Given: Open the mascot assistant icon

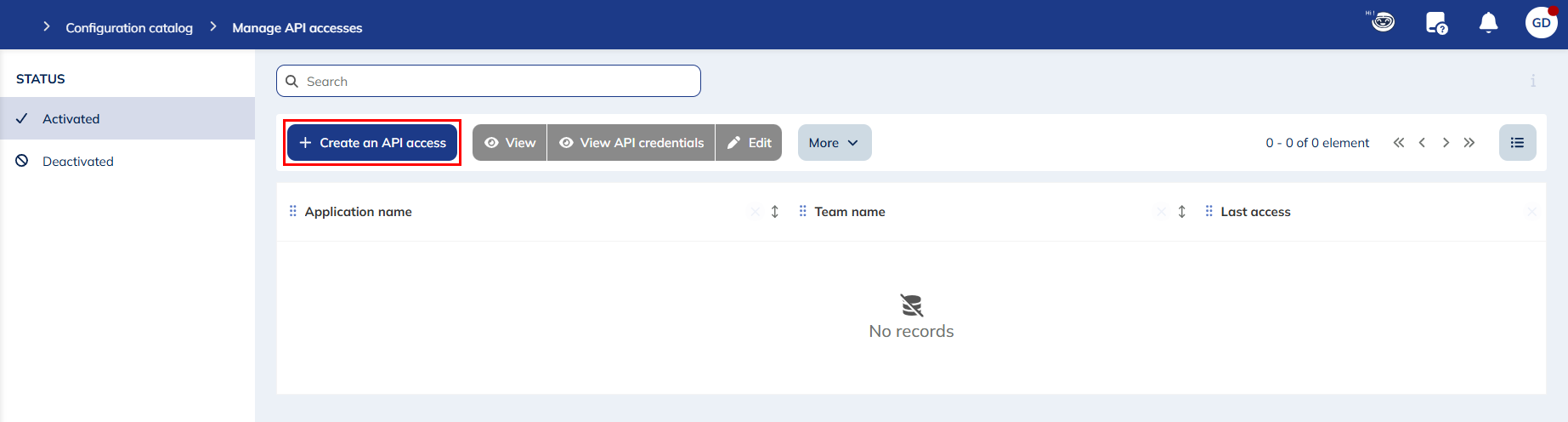Looking at the screenshot, I should pos(1382,21).
